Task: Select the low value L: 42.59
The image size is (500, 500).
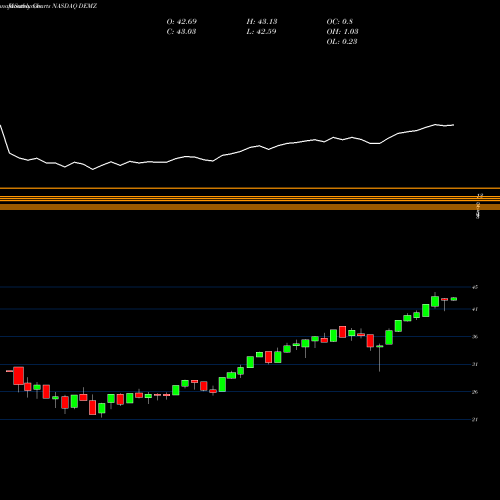Action: pos(262,32)
